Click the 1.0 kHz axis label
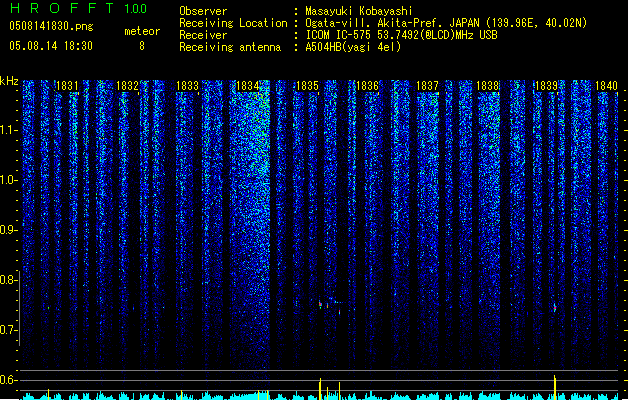The width and height of the screenshot is (629, 400). pos(8,180)
